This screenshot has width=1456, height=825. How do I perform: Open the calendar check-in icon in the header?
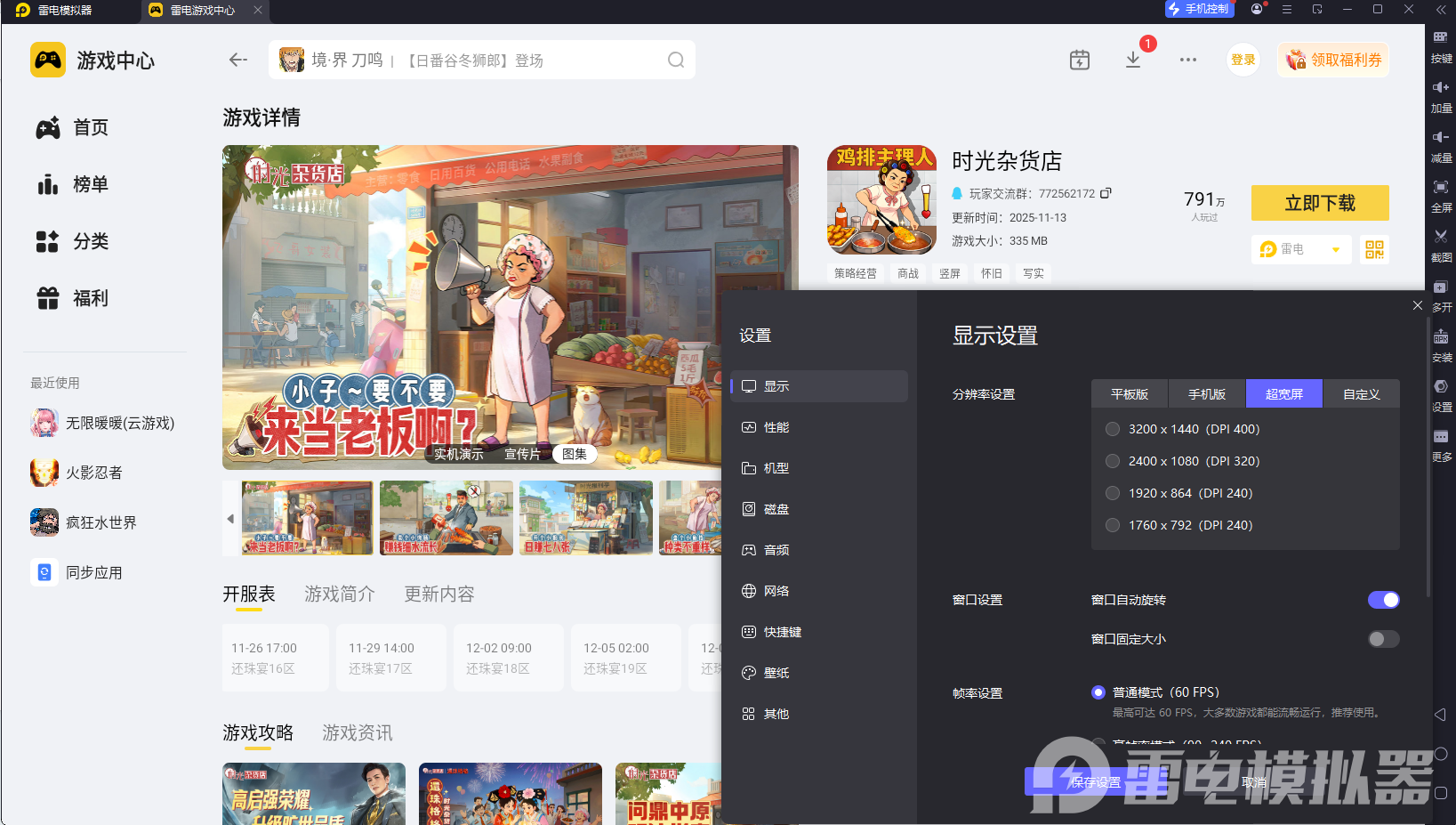coord(1080,60)
